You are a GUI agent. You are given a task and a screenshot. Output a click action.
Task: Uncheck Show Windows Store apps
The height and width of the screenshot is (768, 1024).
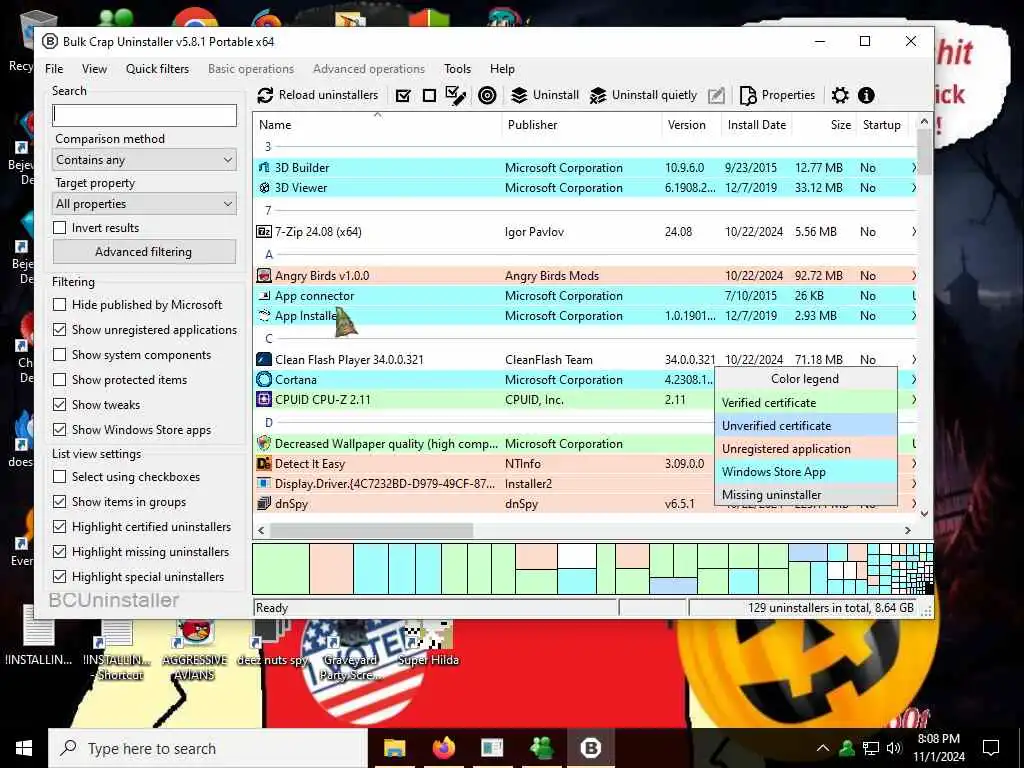(59, 430)
